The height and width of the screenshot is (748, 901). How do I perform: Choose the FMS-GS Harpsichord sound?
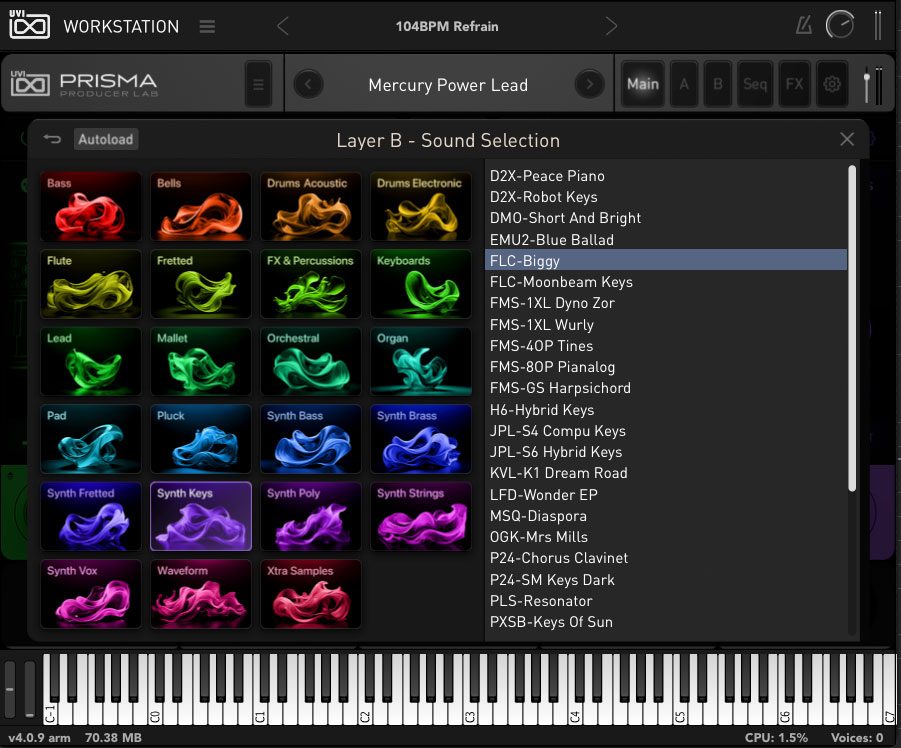click(x=666, y=388)
